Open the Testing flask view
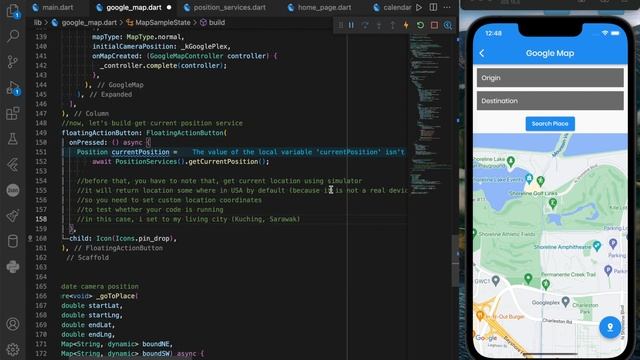The height and width of the screenshot is (360, 640). coord(13,139)
